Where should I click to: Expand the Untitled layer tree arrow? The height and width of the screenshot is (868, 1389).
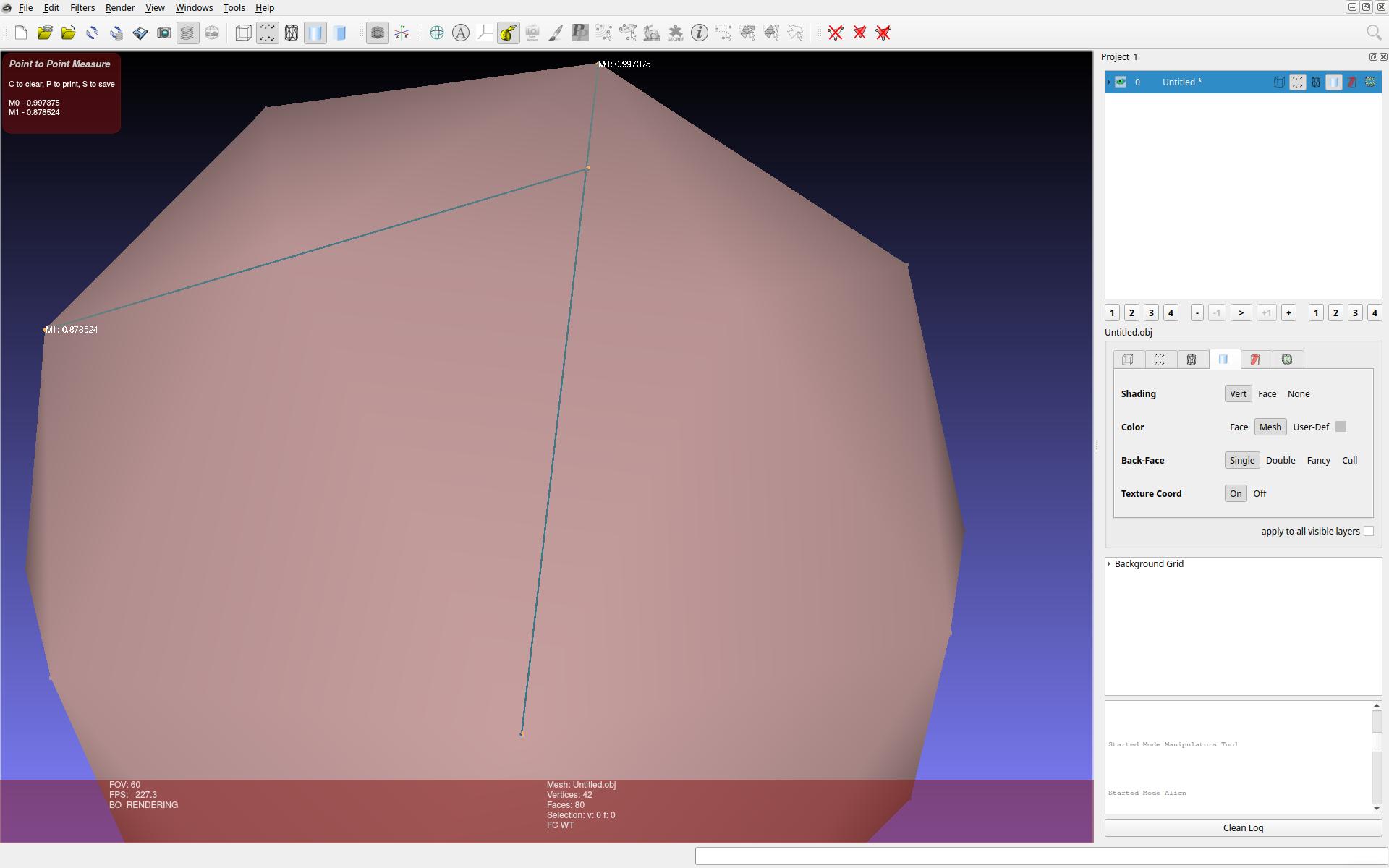(1109, 82)
